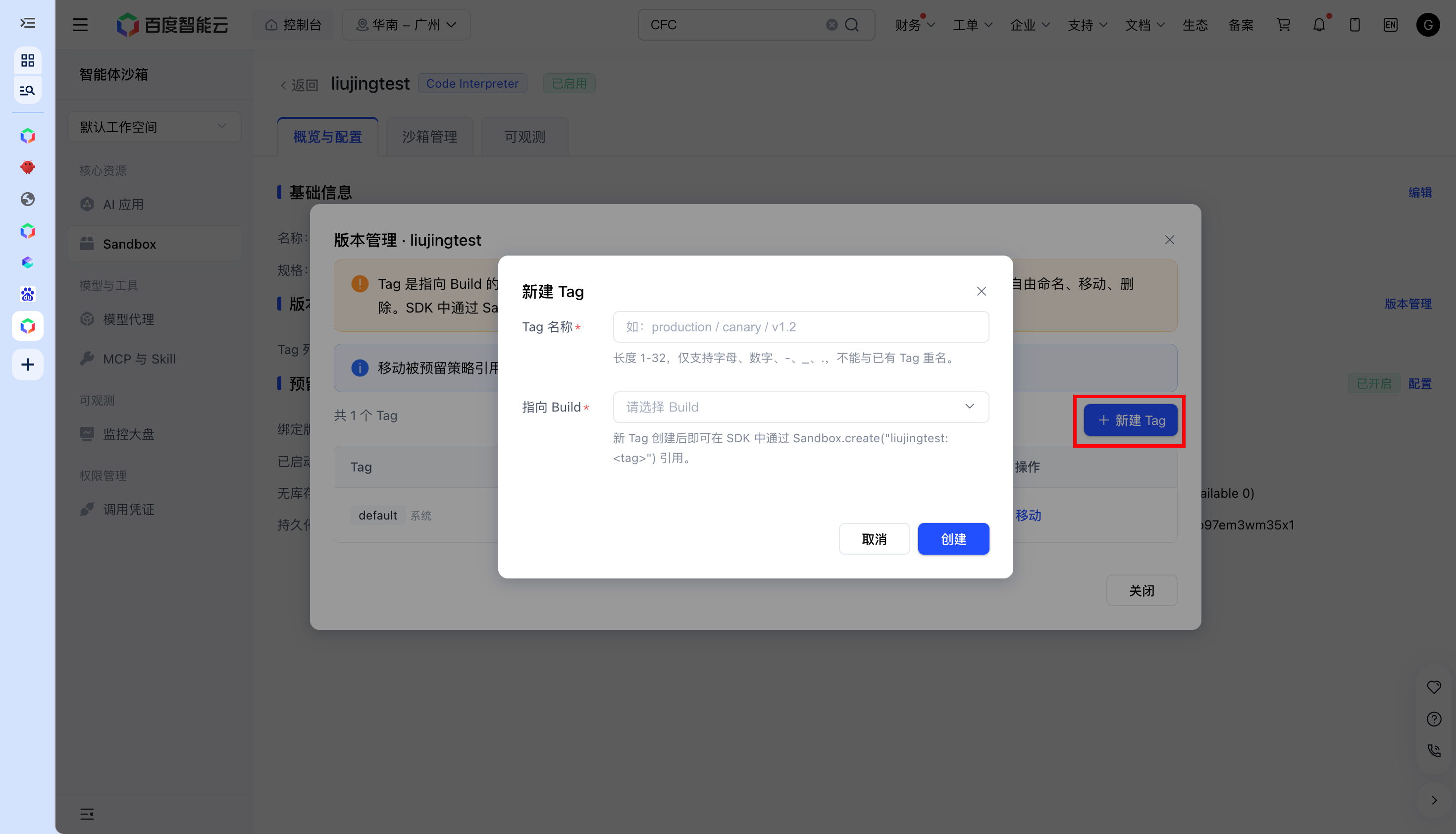
Task: Close the 新建 Tag dialog
Action: pos(981,292)
